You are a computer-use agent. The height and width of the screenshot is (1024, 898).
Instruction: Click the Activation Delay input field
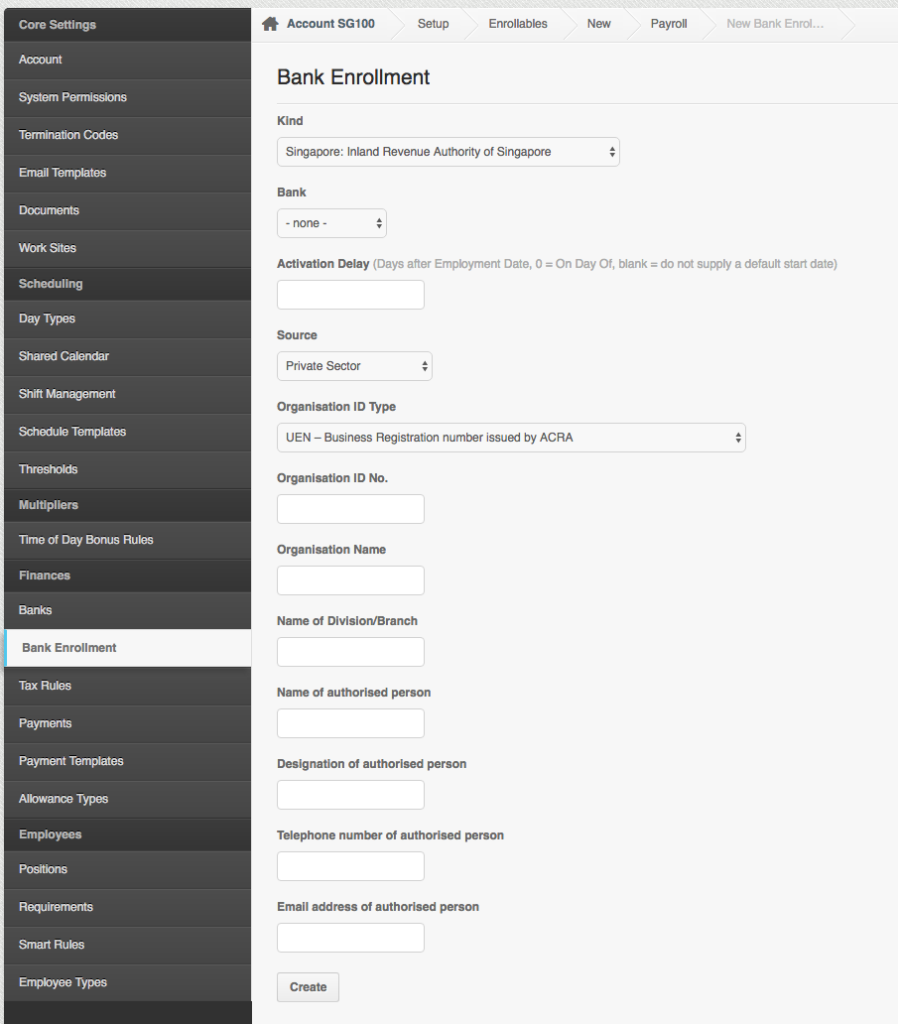[x=350, y=294]
